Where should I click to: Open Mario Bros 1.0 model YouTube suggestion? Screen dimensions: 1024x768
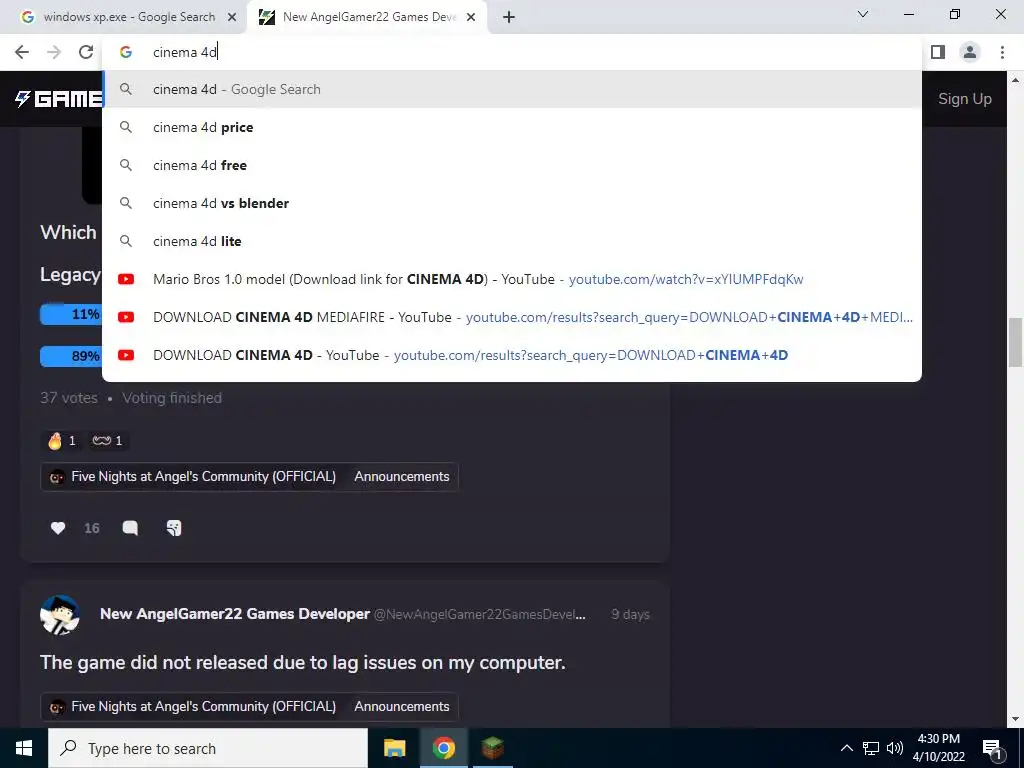pos(512,279)
